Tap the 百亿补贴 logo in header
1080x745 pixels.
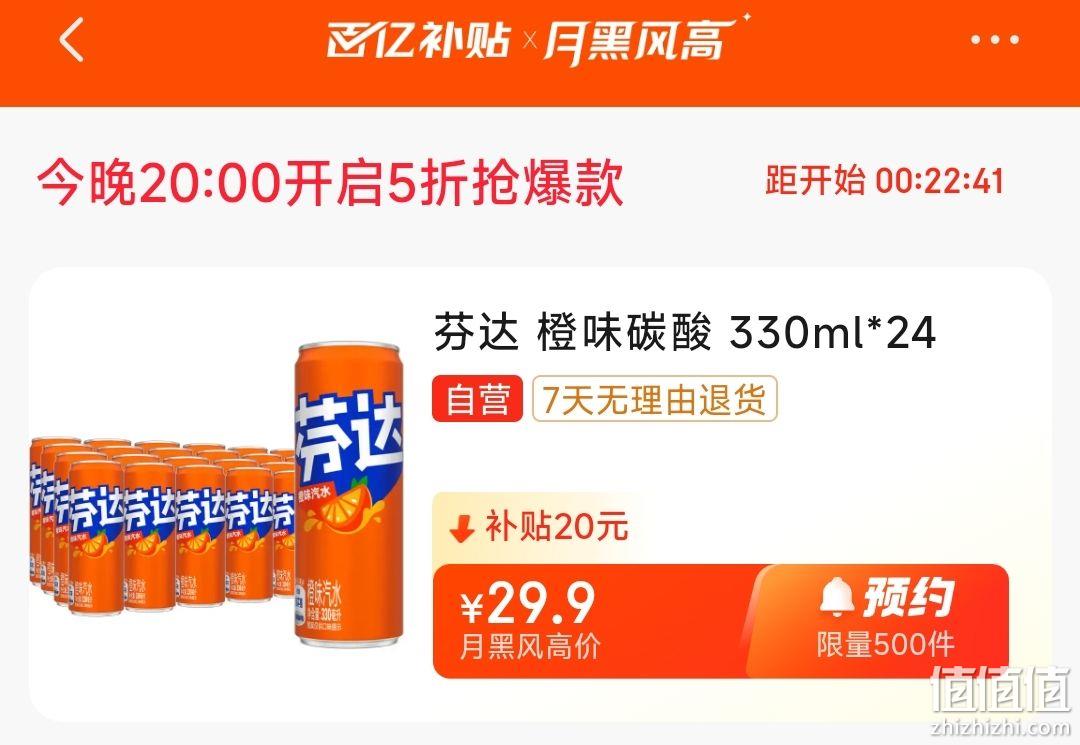[419, 40]
